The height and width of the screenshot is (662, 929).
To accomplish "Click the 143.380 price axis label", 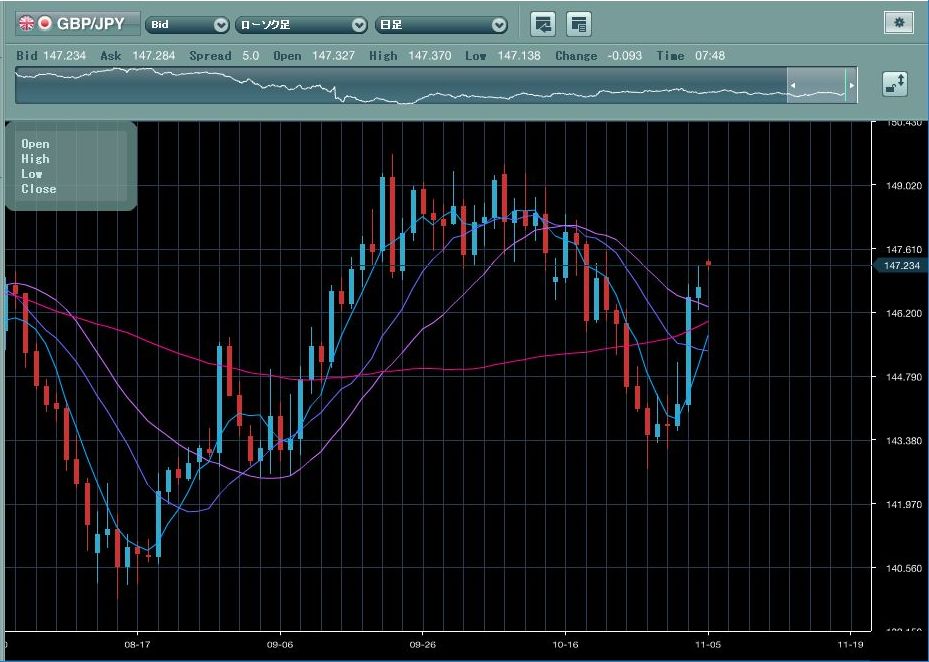I will pyautogui.click(x=904, y=440).
